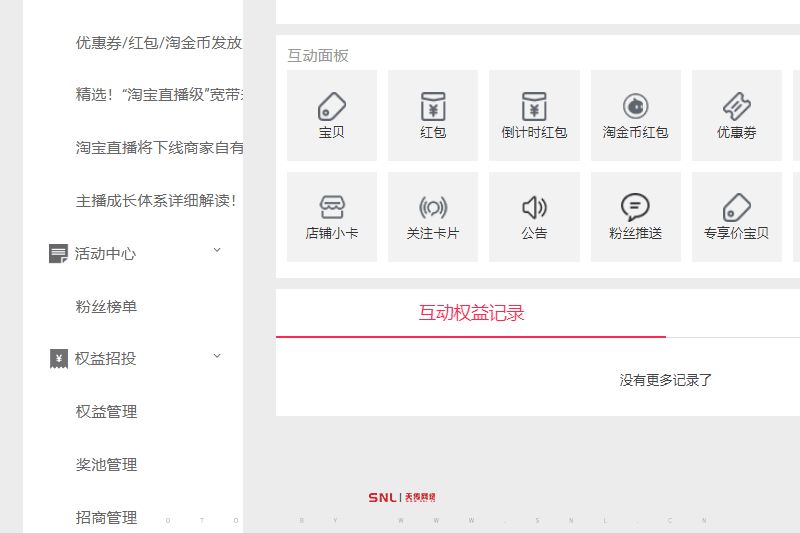Image resolution: width=800 pixels, height=533 pixels.
Task: Click the 宝贝 tag icon
Action: click(332, 106)
